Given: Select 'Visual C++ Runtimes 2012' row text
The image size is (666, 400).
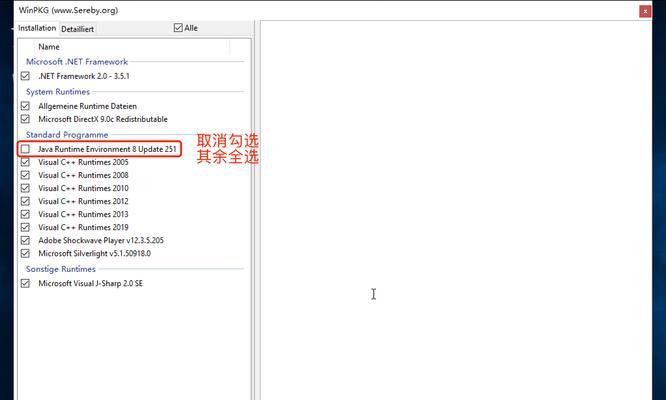Looking at the screenshot, I should 83,201.
